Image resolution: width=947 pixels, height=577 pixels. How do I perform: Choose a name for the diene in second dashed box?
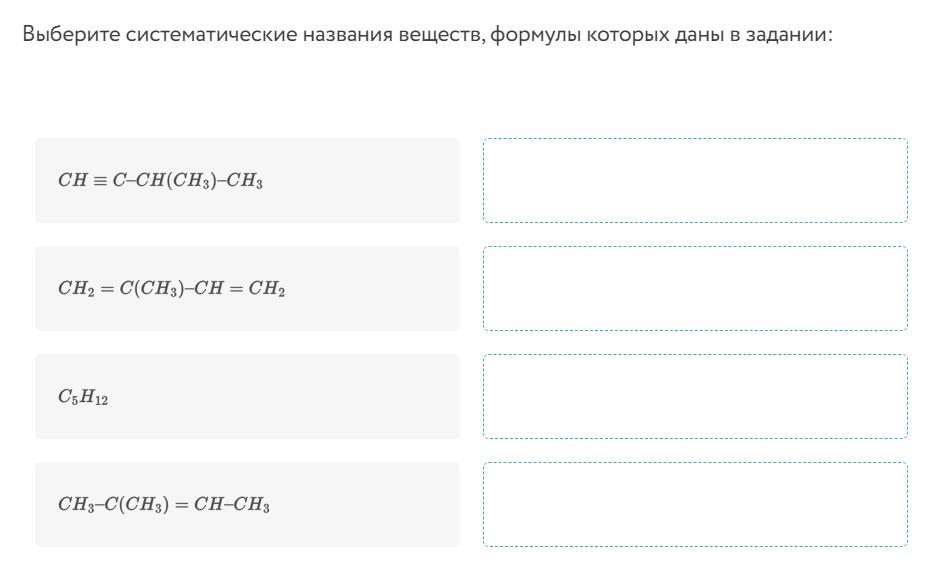tap(695, 288)
